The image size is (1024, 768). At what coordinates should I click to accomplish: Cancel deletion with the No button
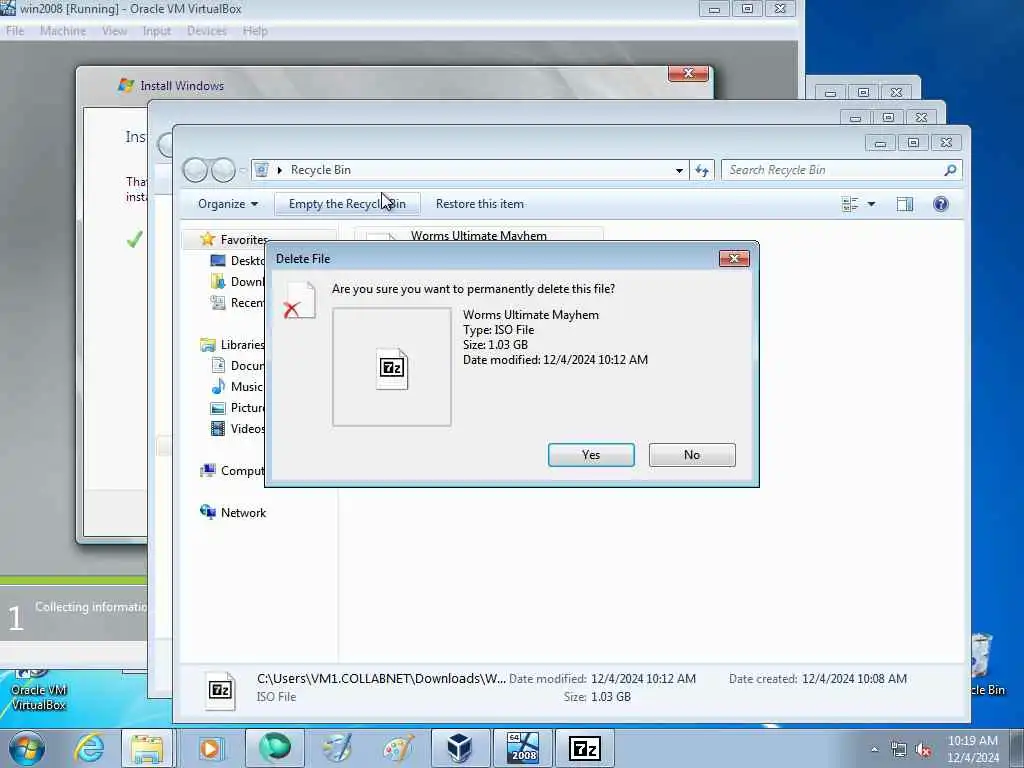[x=692, y=455]
